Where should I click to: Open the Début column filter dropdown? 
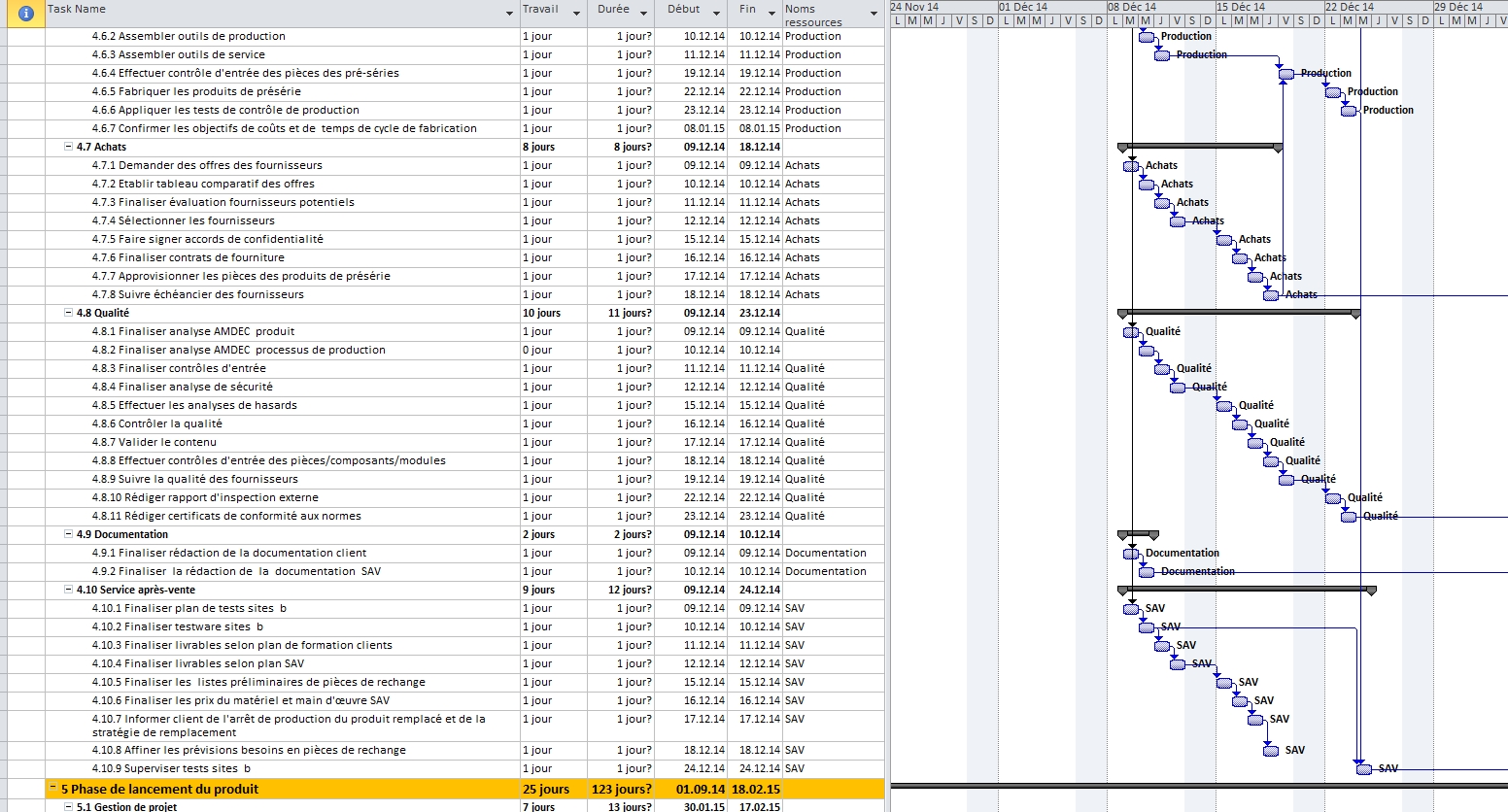717,14
